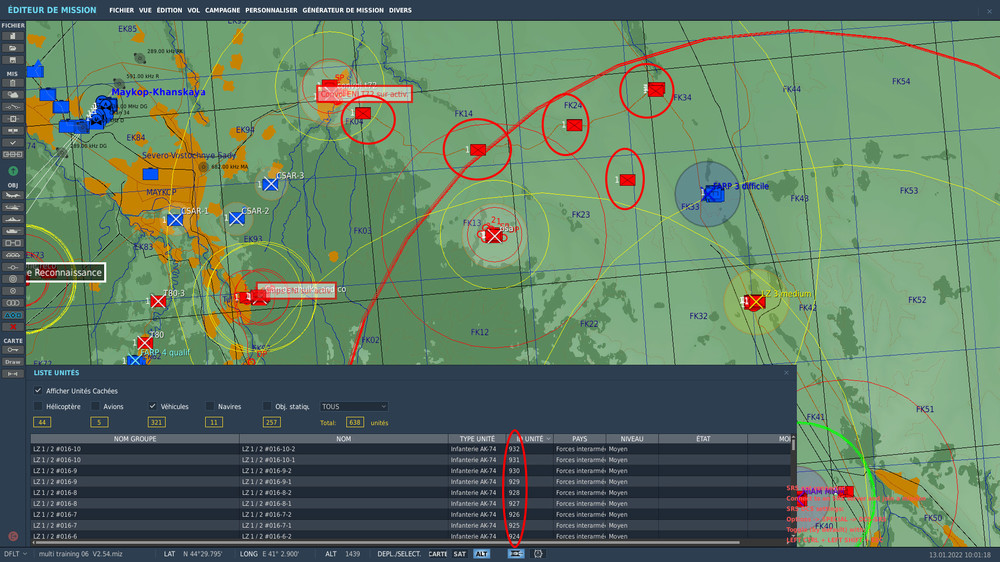Toggle the Véhicules filter checkbox
This screenshot has width=1000, height=562.
point(153,407)
